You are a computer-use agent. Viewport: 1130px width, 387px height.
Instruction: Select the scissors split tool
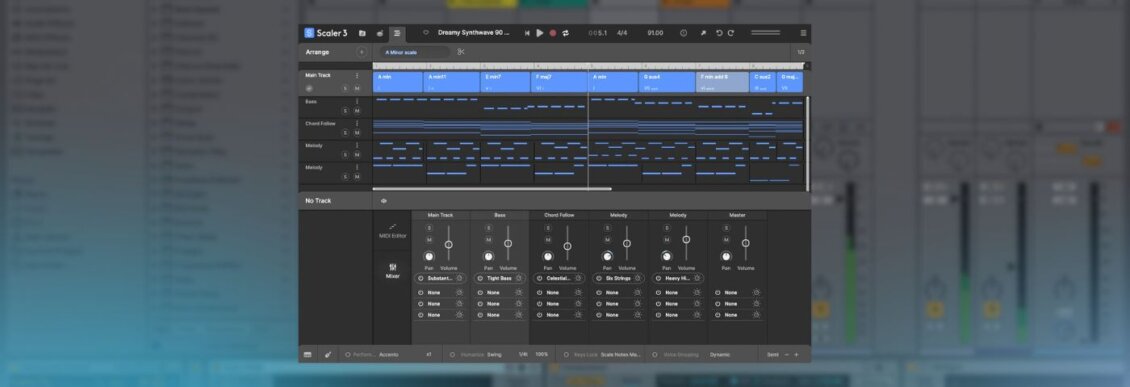point(461,52)
